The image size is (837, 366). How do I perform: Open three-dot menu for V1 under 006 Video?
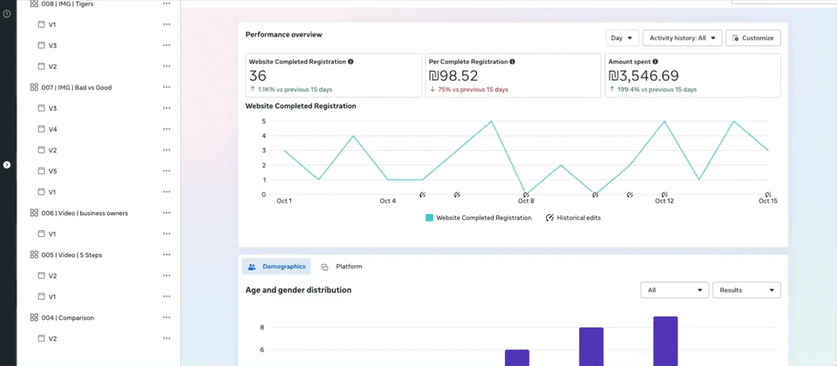pos(167,234)
